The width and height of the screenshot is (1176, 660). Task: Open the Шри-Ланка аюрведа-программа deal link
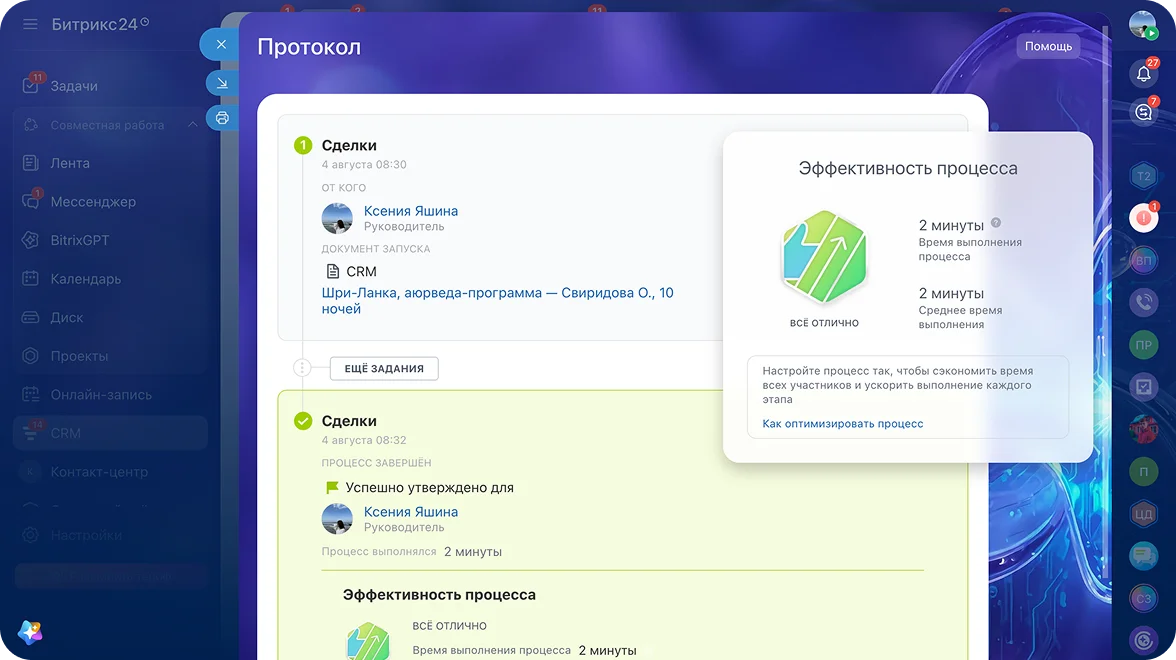497,301
